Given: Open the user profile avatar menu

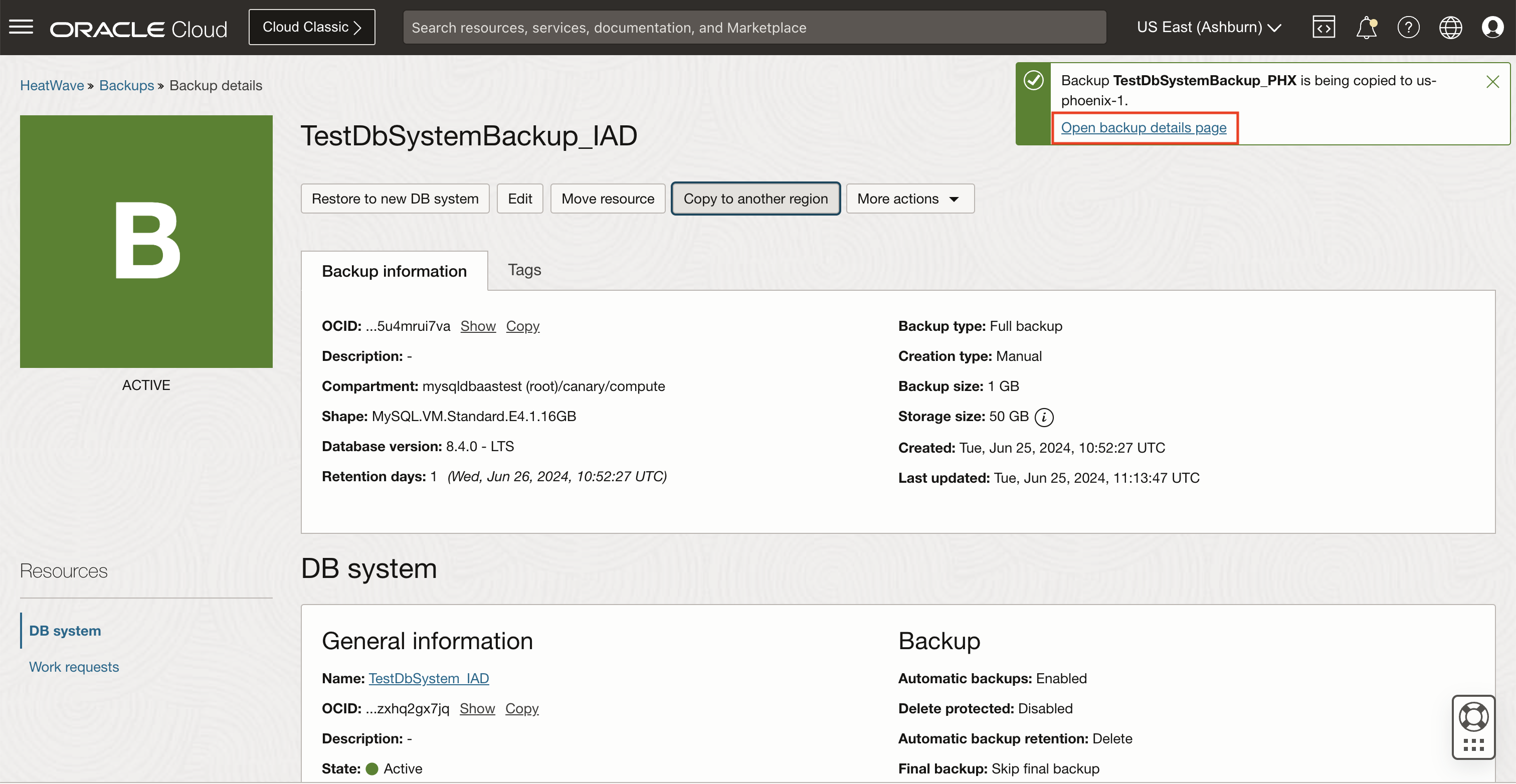Looking at the screenshot, I should 1492,27.
